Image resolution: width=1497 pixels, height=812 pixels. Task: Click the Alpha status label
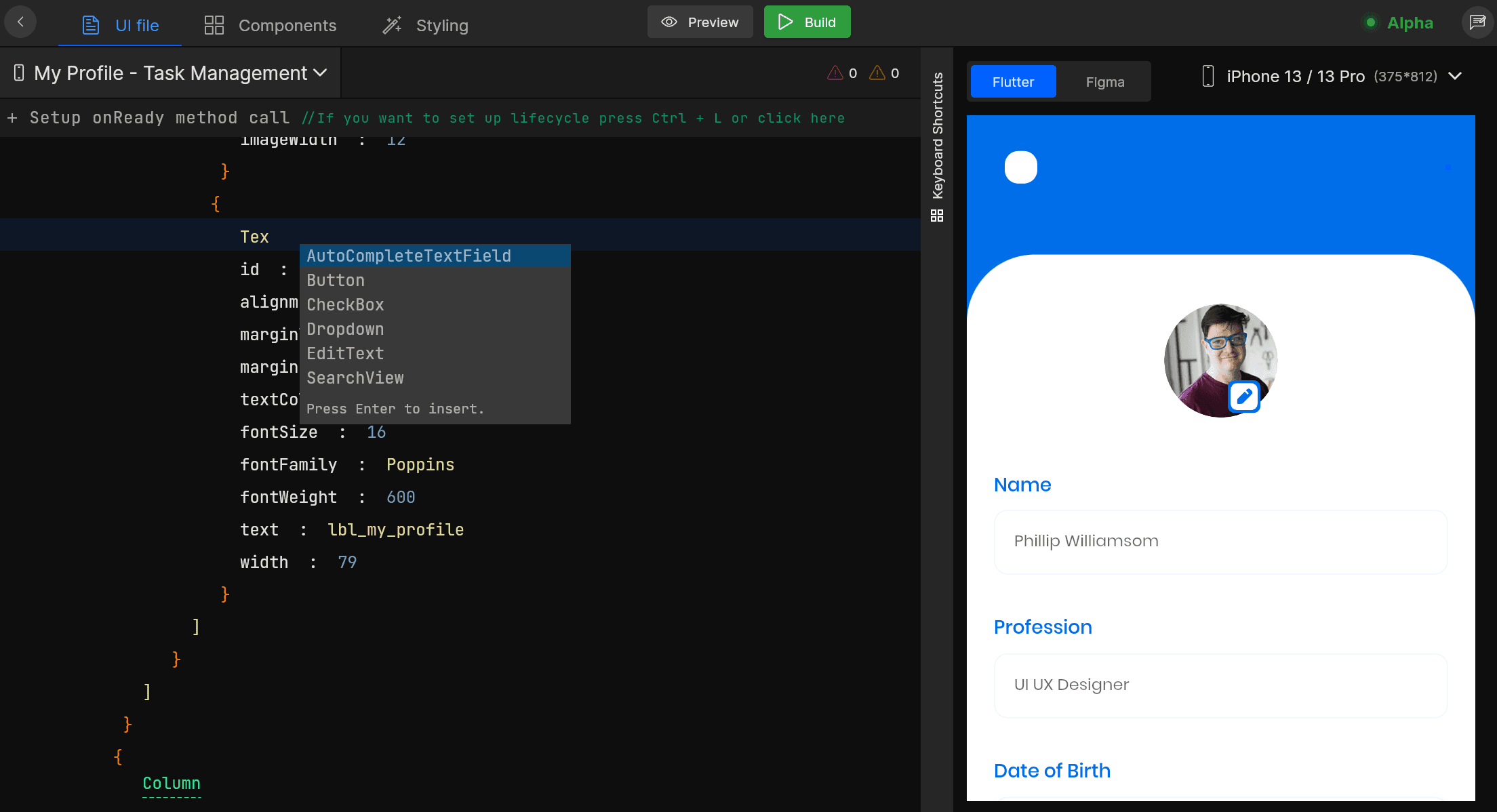click(1410, 23)
